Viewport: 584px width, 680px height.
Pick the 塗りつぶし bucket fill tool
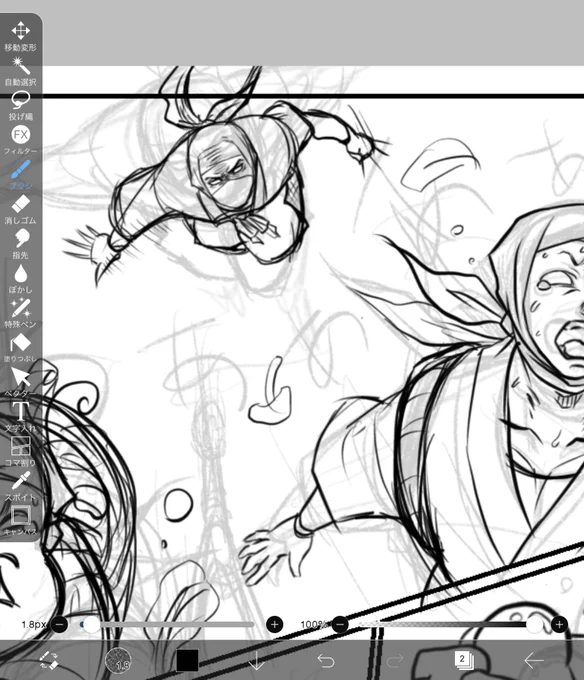(x=20, y=347)
